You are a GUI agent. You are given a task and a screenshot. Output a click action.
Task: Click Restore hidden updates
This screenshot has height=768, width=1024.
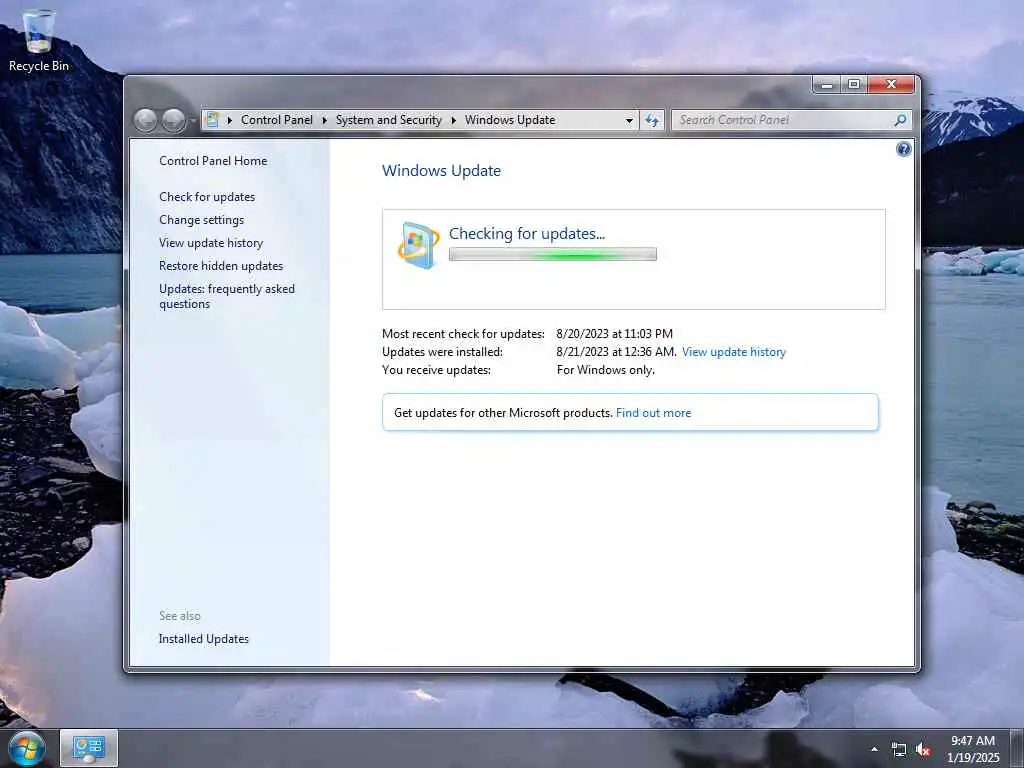click(x=221, y=266)
